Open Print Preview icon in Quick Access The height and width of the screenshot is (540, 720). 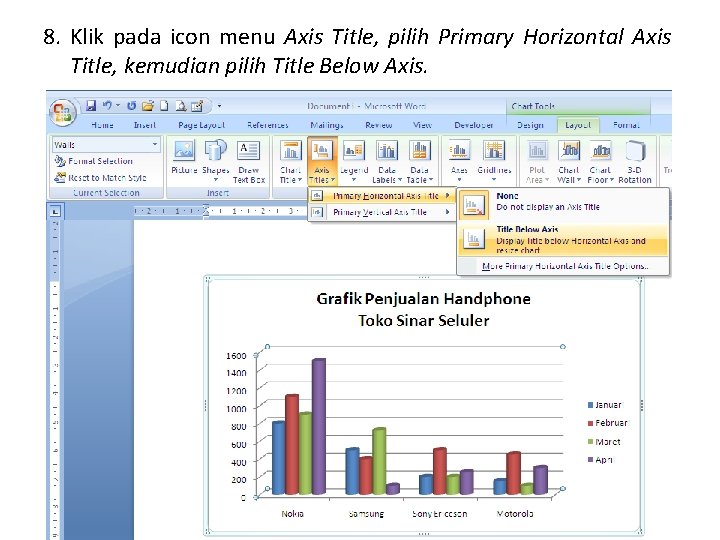coord(181,106)
